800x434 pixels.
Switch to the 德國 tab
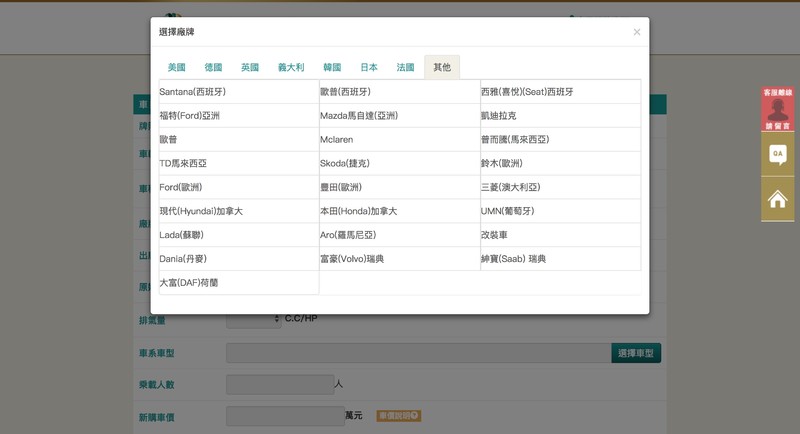pyautogui.click(x=213, y=67)
